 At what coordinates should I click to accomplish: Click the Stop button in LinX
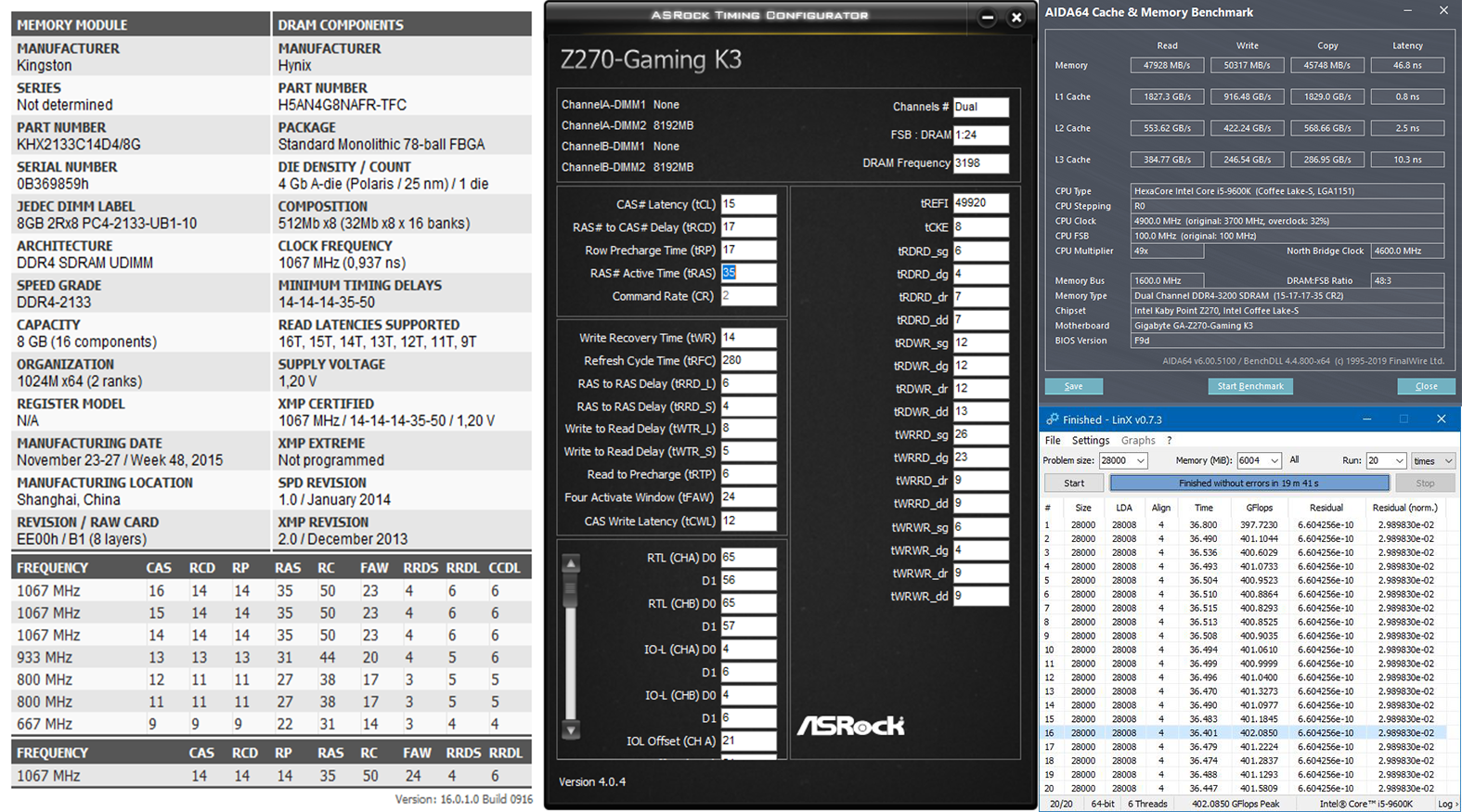tap(1425, 483)
